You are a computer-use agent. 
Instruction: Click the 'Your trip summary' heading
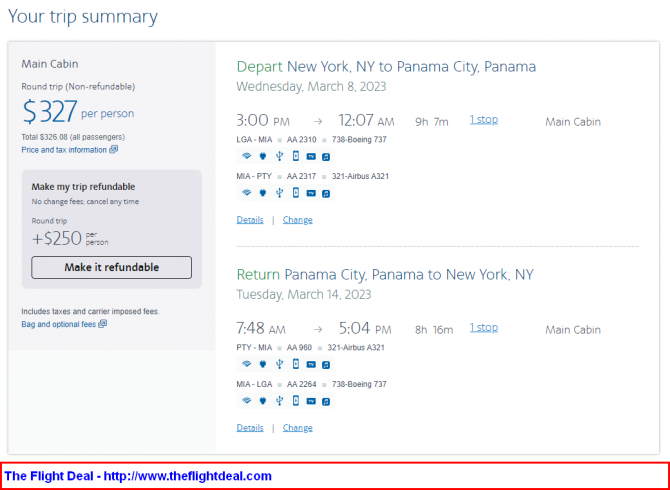(x=83, y=17)
